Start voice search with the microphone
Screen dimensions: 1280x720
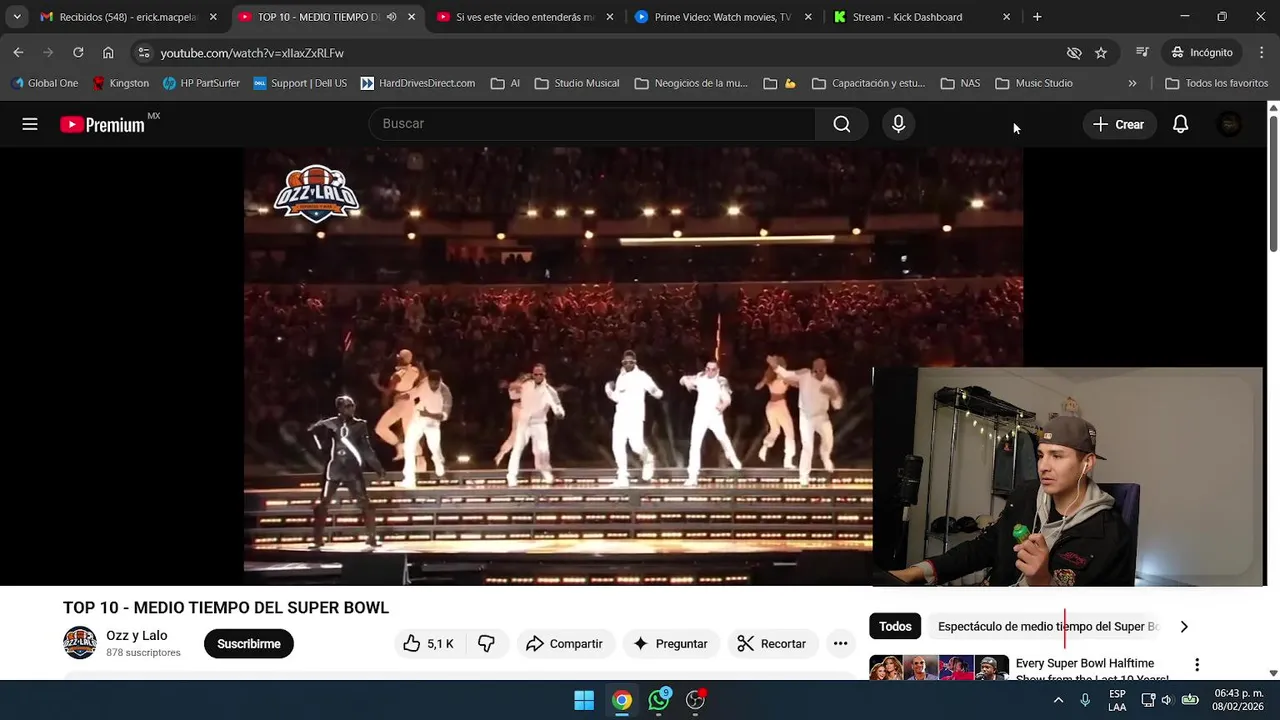(x=898, y=124)
